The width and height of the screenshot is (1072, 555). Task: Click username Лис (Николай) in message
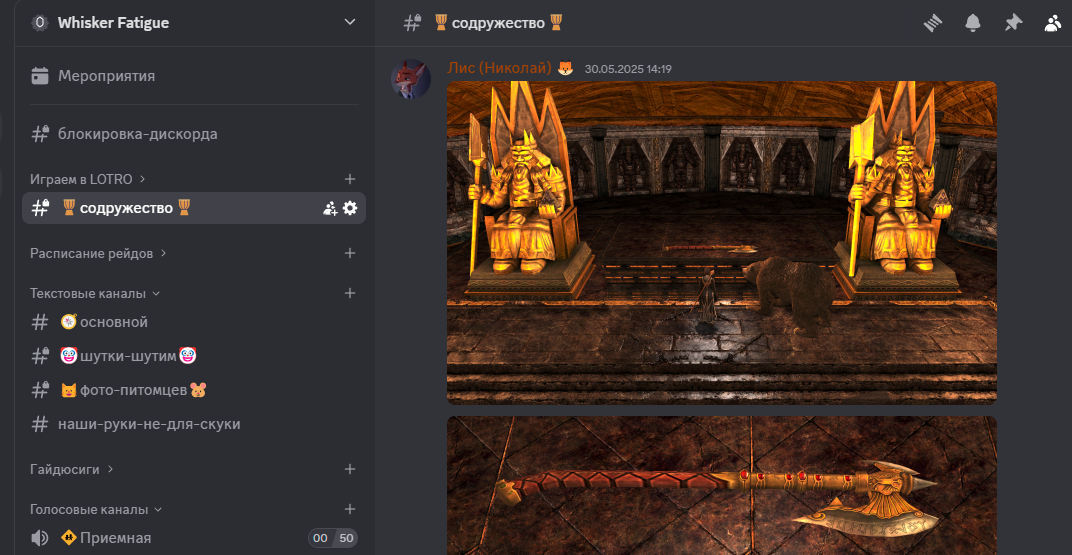tap(498, 68)
